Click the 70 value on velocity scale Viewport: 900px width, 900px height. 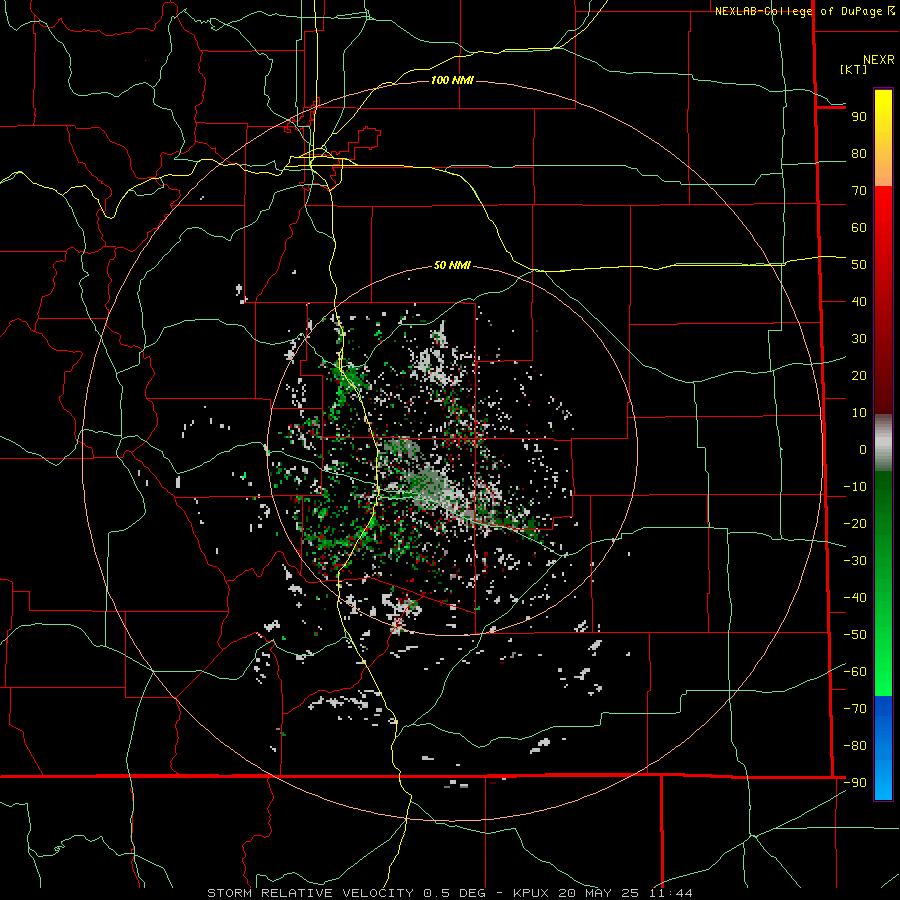[859, 191]
